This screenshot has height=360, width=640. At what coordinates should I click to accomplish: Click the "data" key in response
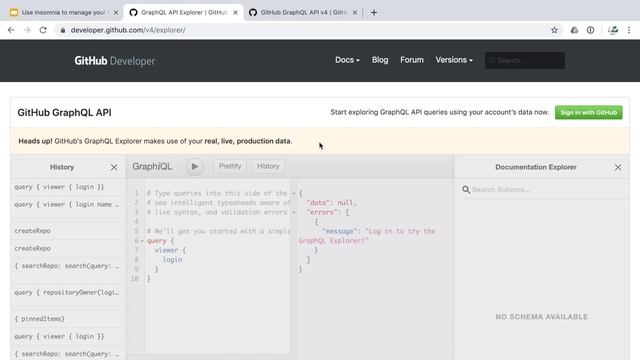tap(318, 203)
